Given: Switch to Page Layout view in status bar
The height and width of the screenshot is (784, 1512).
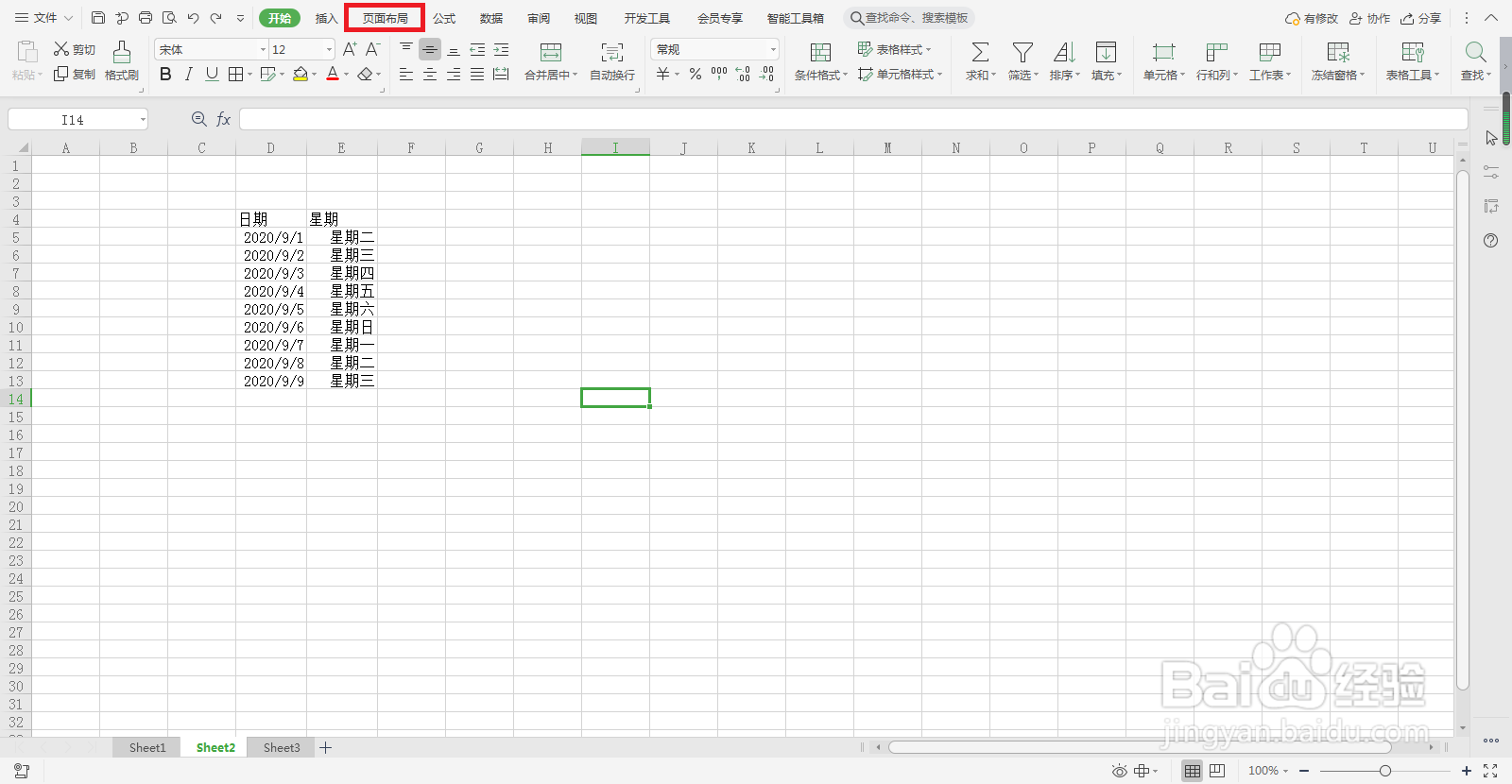Looking at the screenshot, I should pyautogui.click(x=1217, y=771).
